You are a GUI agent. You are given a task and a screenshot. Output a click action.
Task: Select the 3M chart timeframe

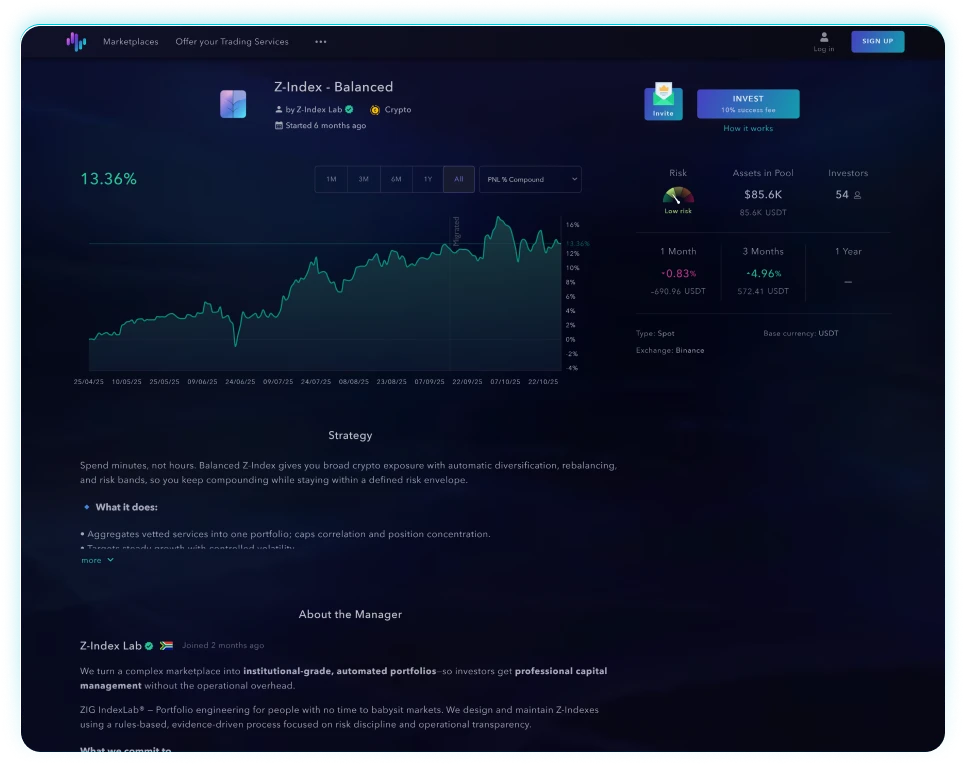tap(363, 179)
